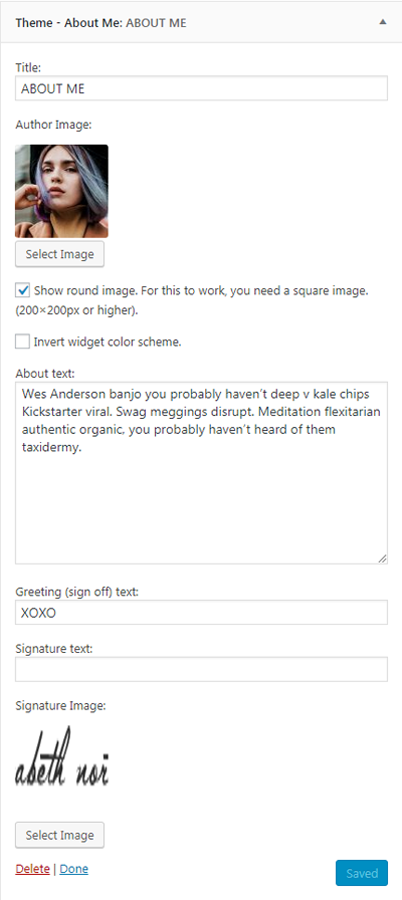This screenshot has width=402, height=900.
Task: Click the widget header title bar
Action: pos(201,23)
